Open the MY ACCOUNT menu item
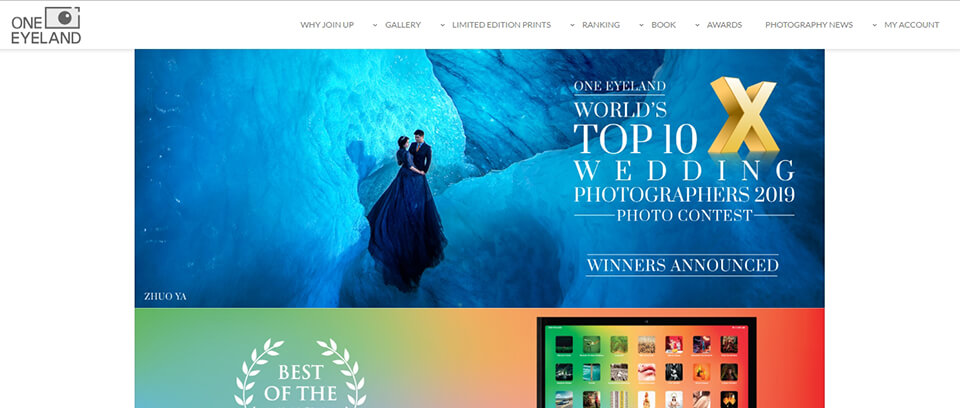Image resolution: width=960 pixels, height=408 pixels. pos(912,25)
